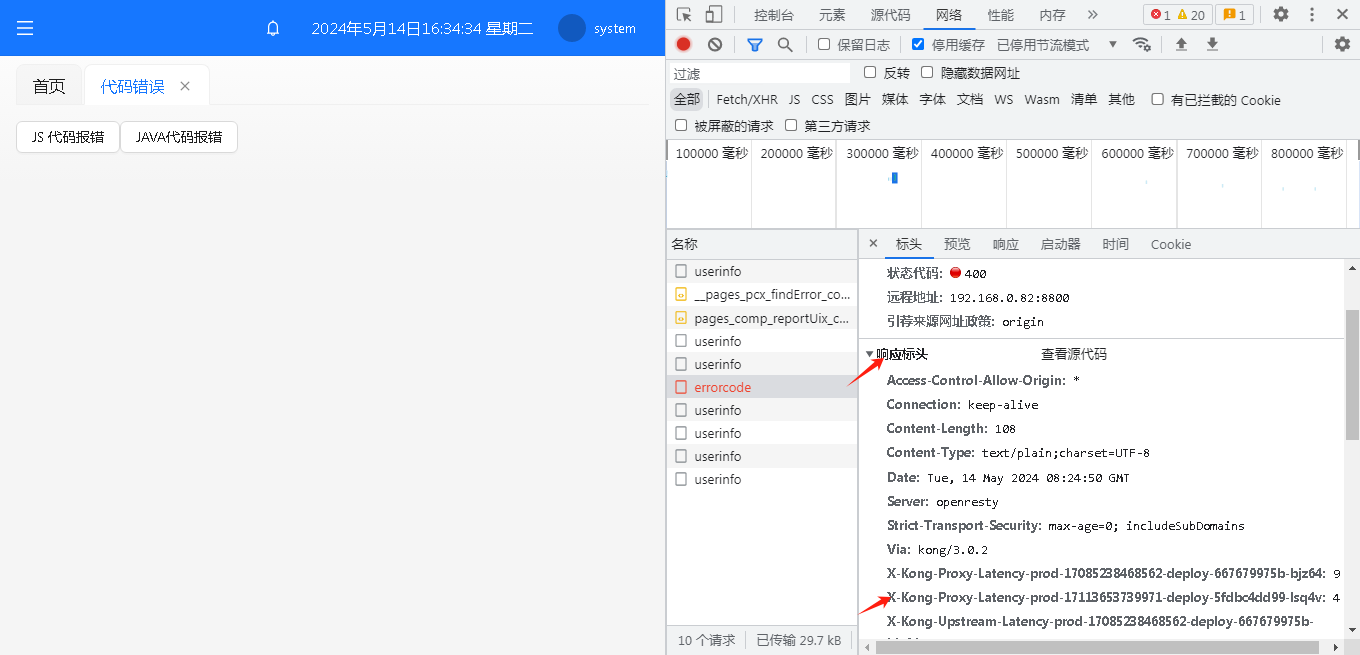Click the import HAR upload icon
Viewport: 1360px width, 655px height.
1181,44
